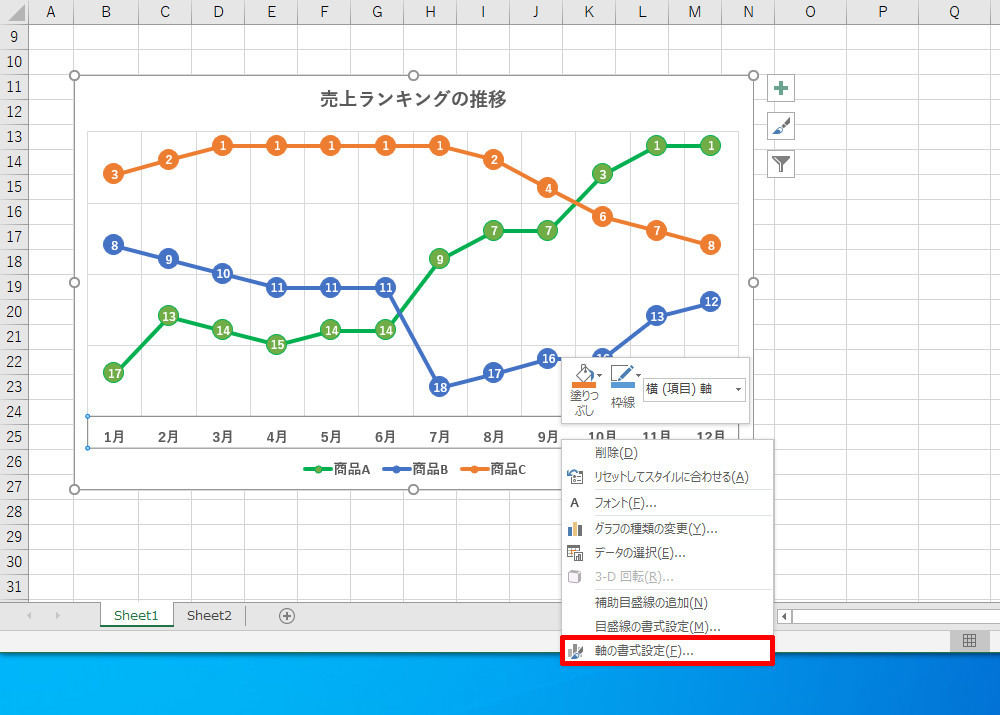Viewport: 1000px width, 715px height.
Task: Choose 補助目盛線の追加(N) menu item
Action: pos(667,603)
